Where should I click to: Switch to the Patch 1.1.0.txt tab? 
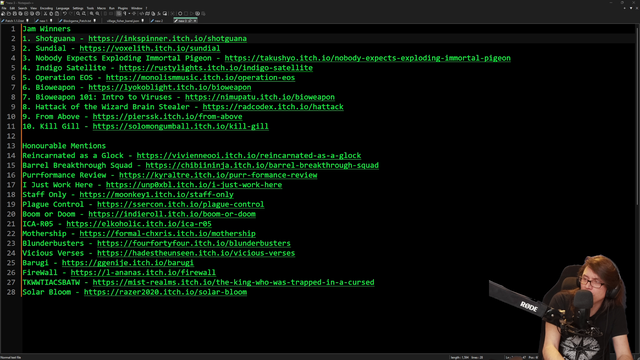point(16,21)
